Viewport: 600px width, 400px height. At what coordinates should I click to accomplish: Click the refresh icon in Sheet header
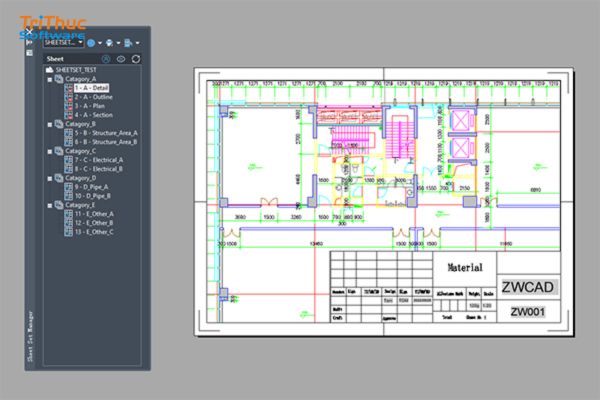coord(136,59)
